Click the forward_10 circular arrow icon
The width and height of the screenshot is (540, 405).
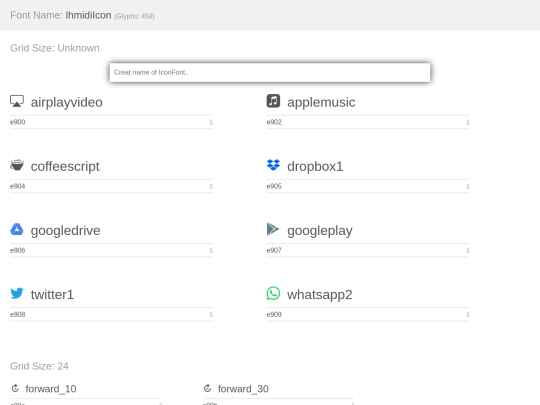point(15,388)
